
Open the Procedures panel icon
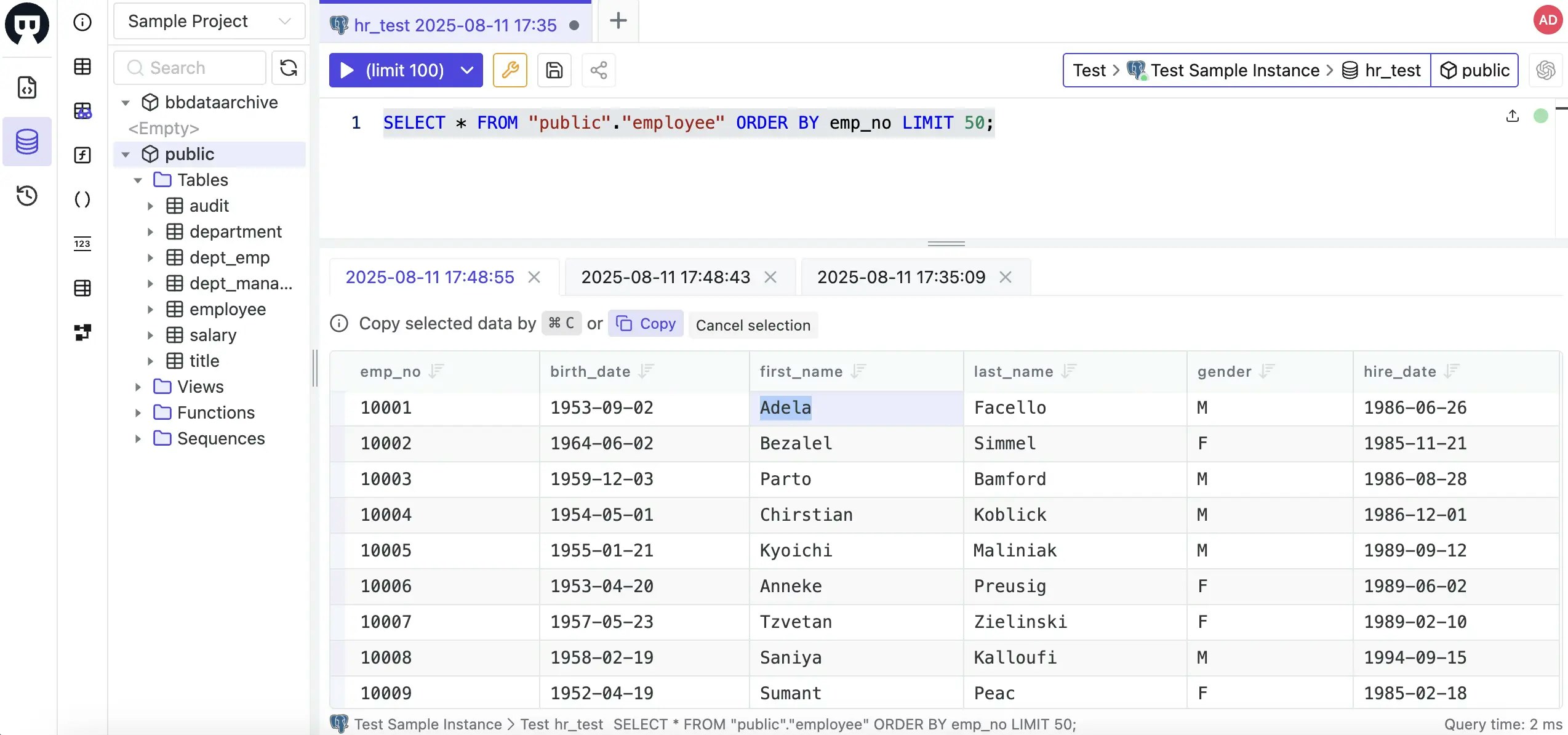83,199
